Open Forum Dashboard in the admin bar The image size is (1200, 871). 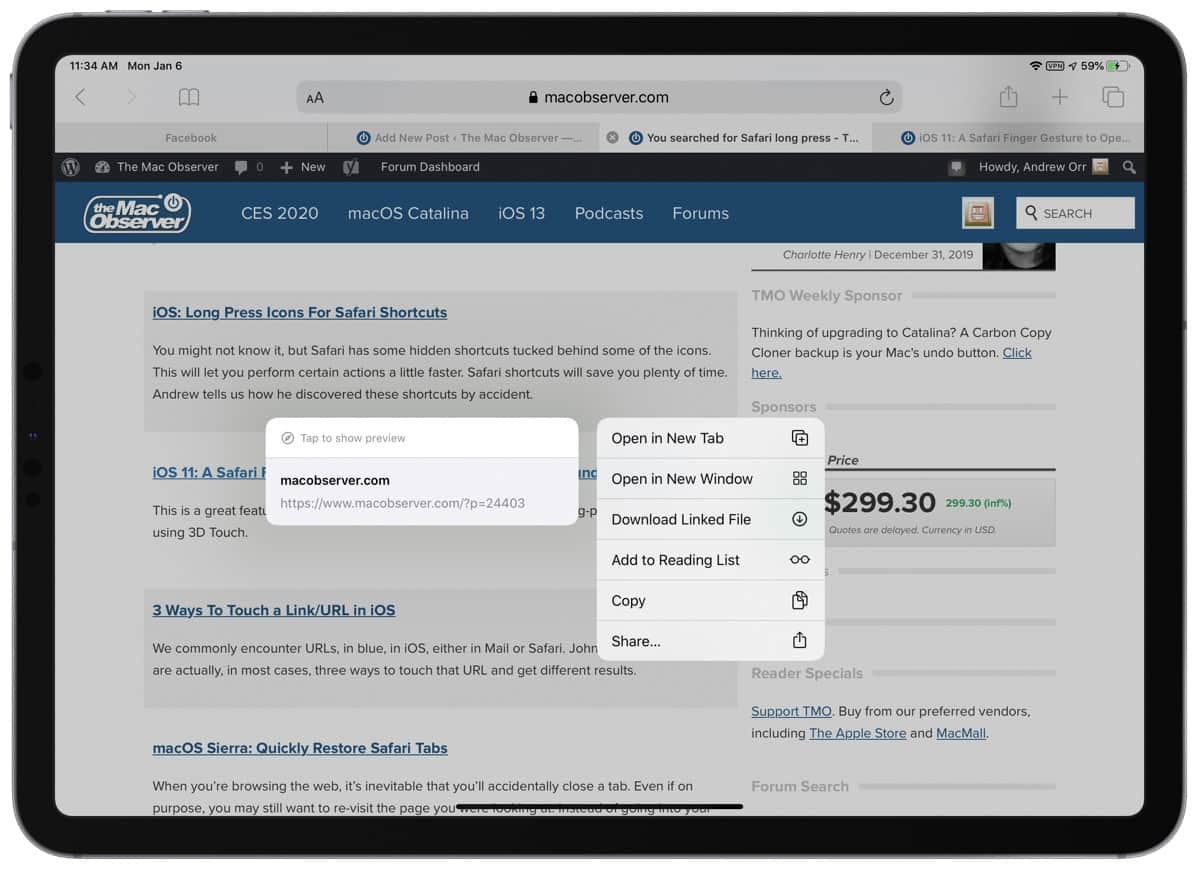pos(430,167)
